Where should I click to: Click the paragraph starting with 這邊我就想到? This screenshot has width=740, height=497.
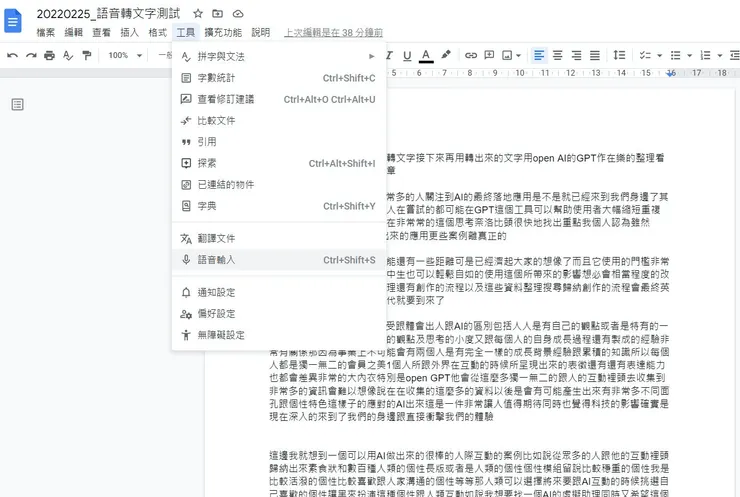(x=469, y=474)
